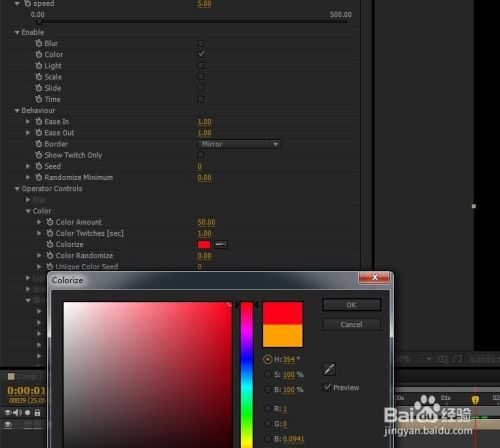
Task: Click the Randomize Minimum value 0.00
Action: [204, 177]
